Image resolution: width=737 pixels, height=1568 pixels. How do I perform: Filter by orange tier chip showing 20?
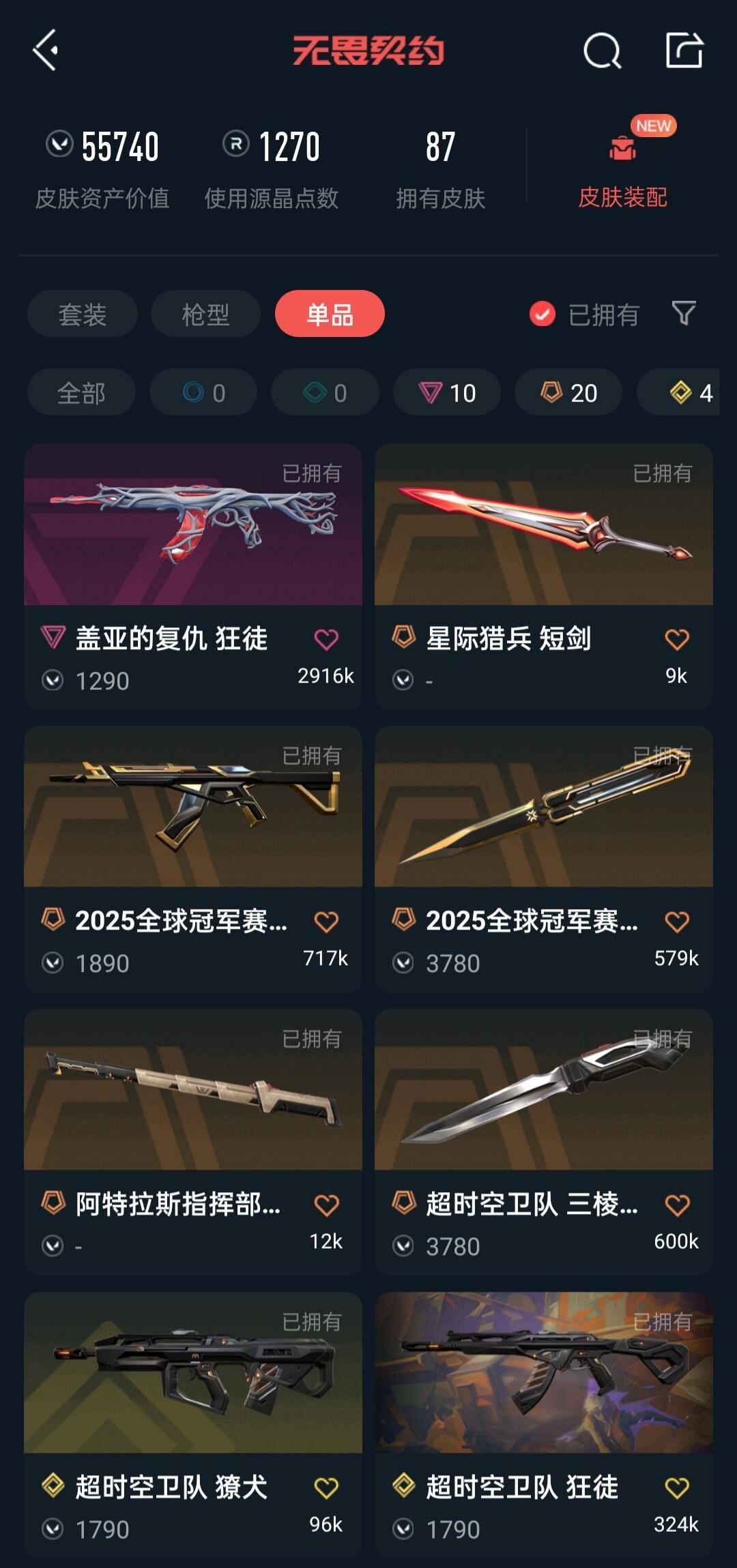tap(568, 392)
